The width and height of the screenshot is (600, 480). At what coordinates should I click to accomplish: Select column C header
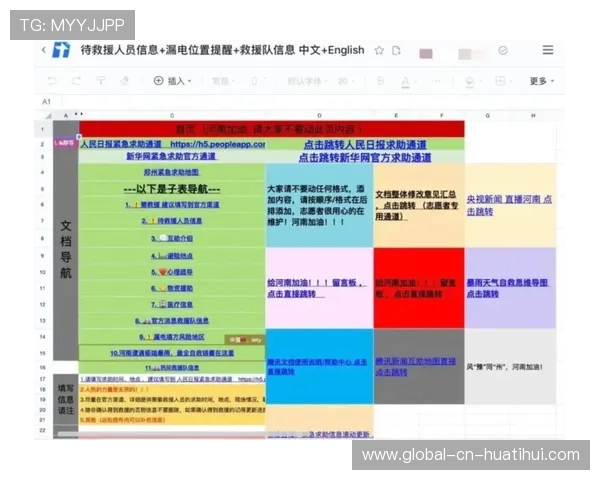tap(172, 116)
